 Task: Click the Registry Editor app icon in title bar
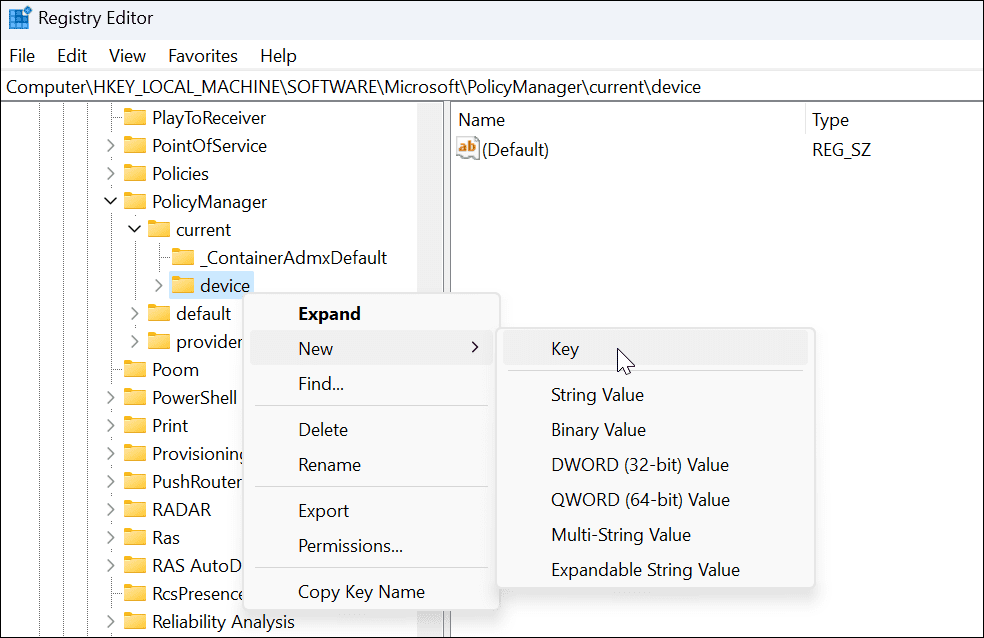point(19,18)
